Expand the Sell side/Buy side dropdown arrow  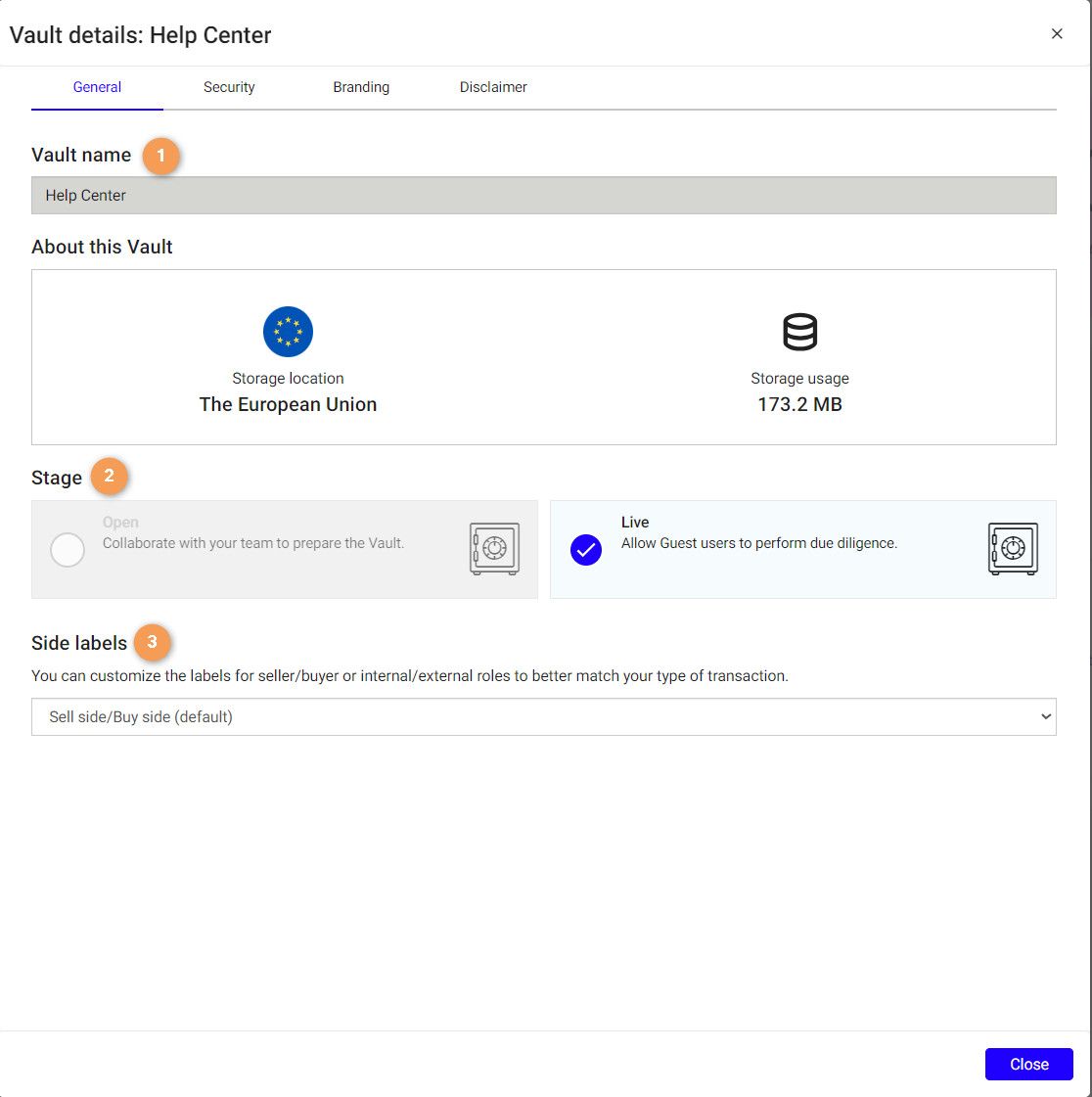coord(1045,717)
